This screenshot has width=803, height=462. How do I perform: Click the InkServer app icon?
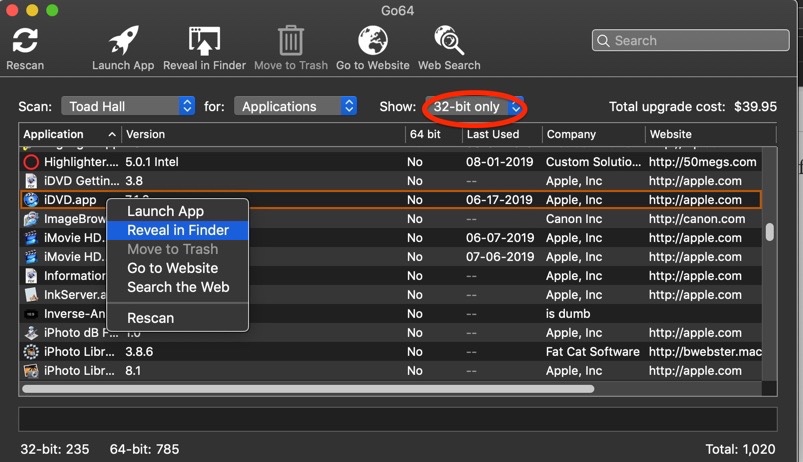31,295
